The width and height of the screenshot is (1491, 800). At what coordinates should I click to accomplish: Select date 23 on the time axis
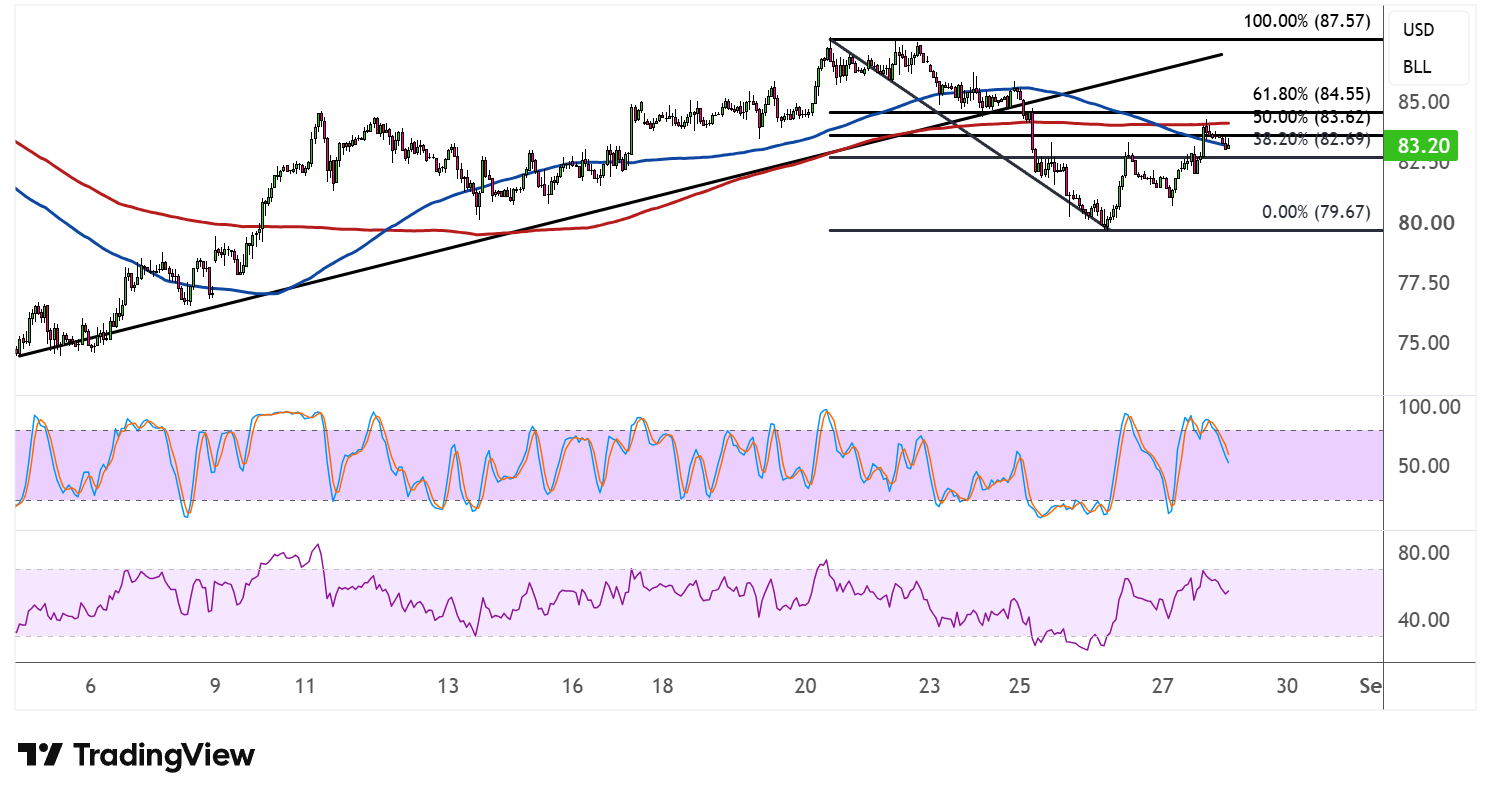point(930,687)
